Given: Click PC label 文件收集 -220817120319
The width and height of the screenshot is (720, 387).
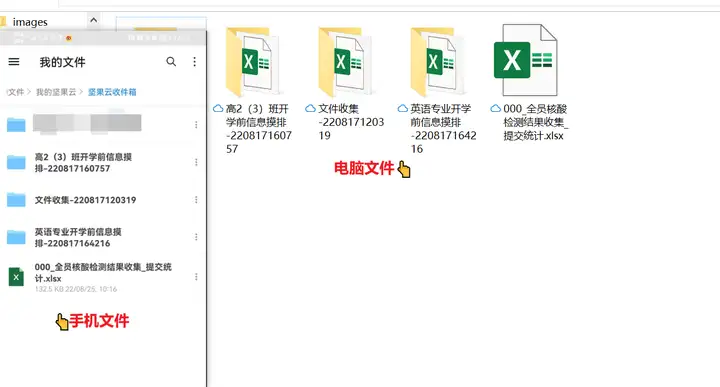Looking at the screenshot, I should point(351,122).
